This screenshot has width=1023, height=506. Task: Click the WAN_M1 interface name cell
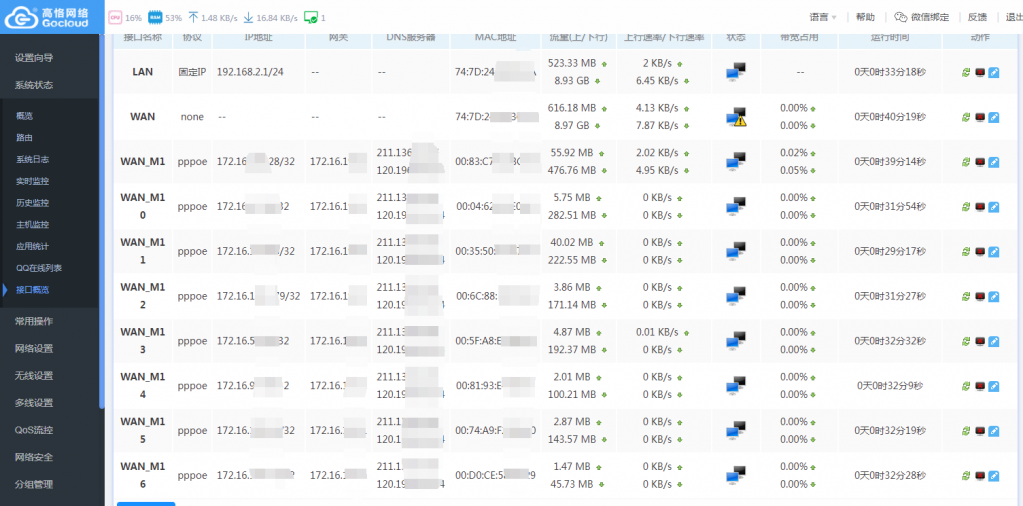point(143,162)
